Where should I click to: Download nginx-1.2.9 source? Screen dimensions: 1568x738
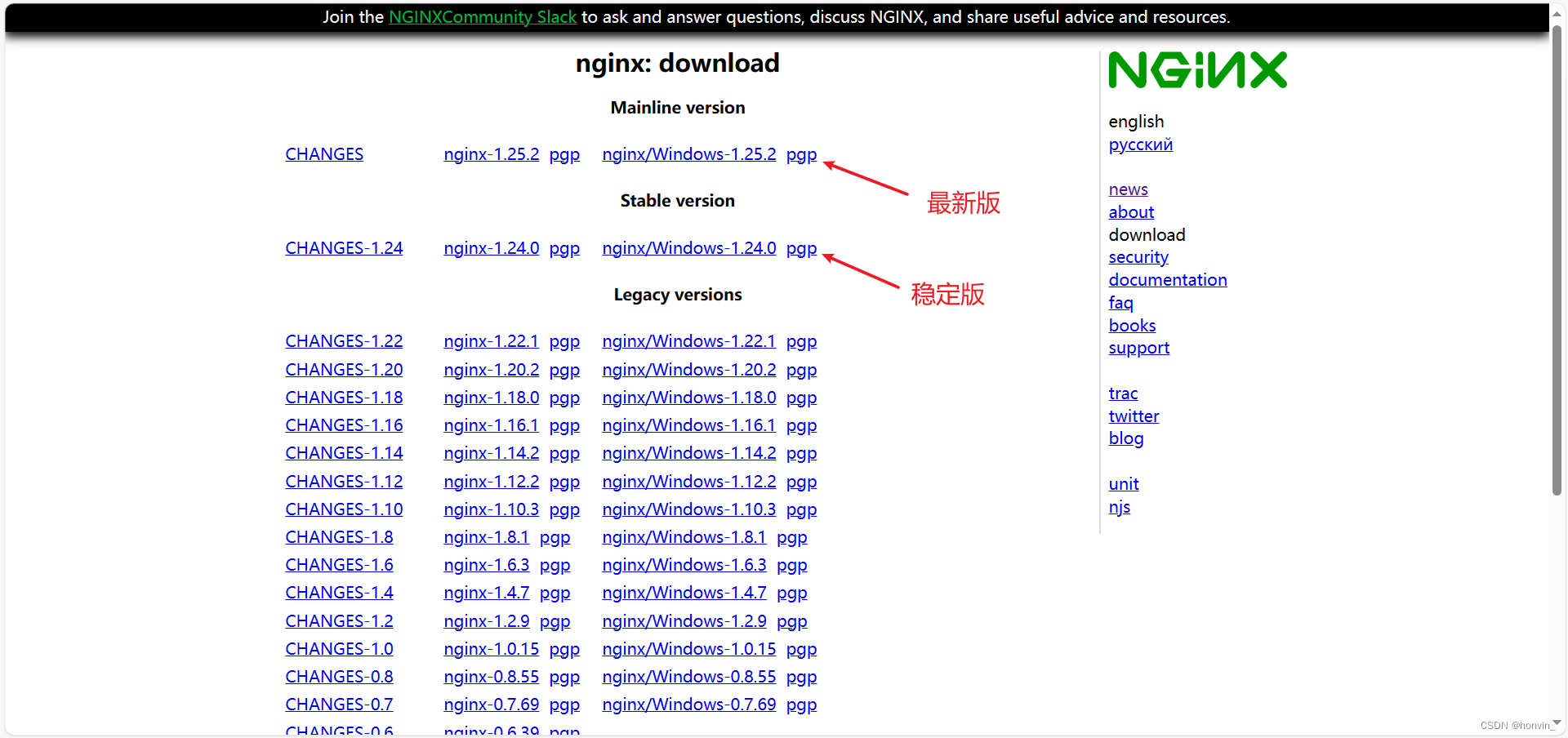[487, 621]
